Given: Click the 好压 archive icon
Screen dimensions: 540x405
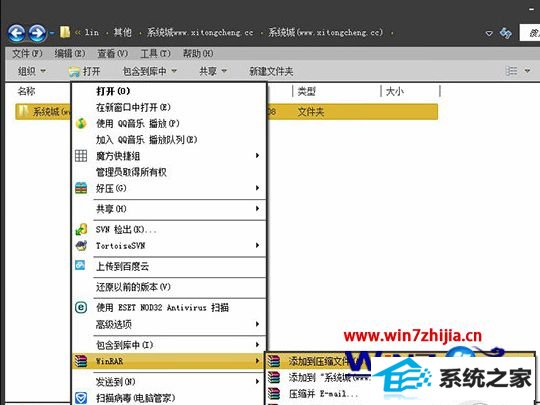Looking at the screenshot, I should tap(81, 188).
